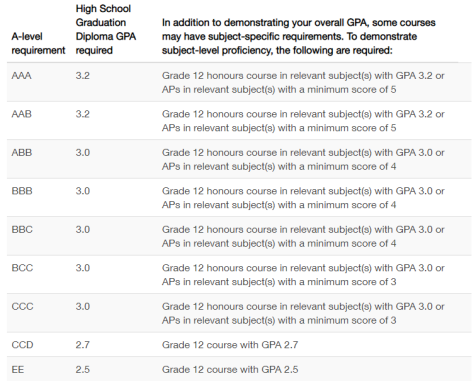
Task: Click the High School Graduation Diploma GPA header
Action: pyautogui.click(x=106, y=29)
